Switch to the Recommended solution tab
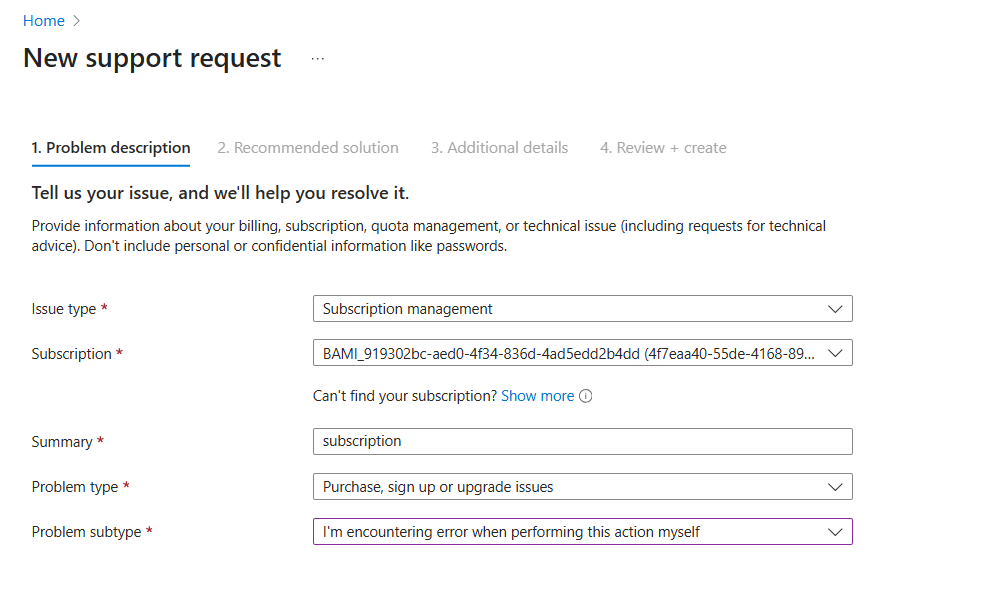 (308, 147)
